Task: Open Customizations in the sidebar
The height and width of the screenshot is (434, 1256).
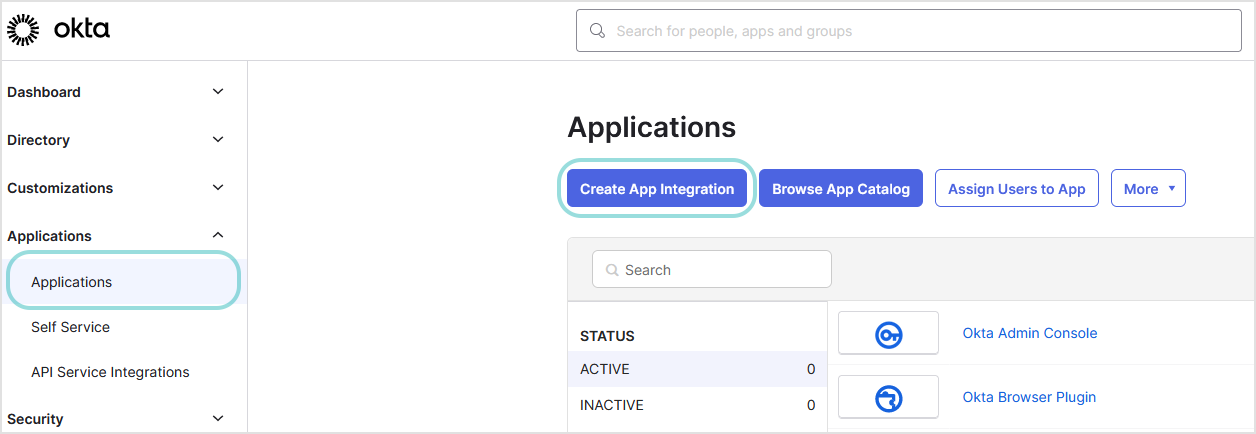Action: 60,188
